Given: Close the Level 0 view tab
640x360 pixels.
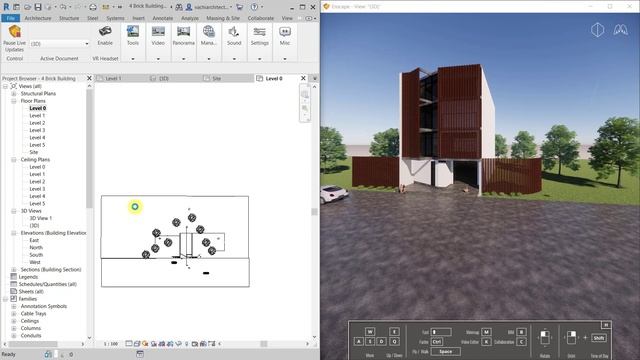Looking at the screenshot, I should (303, 78).
